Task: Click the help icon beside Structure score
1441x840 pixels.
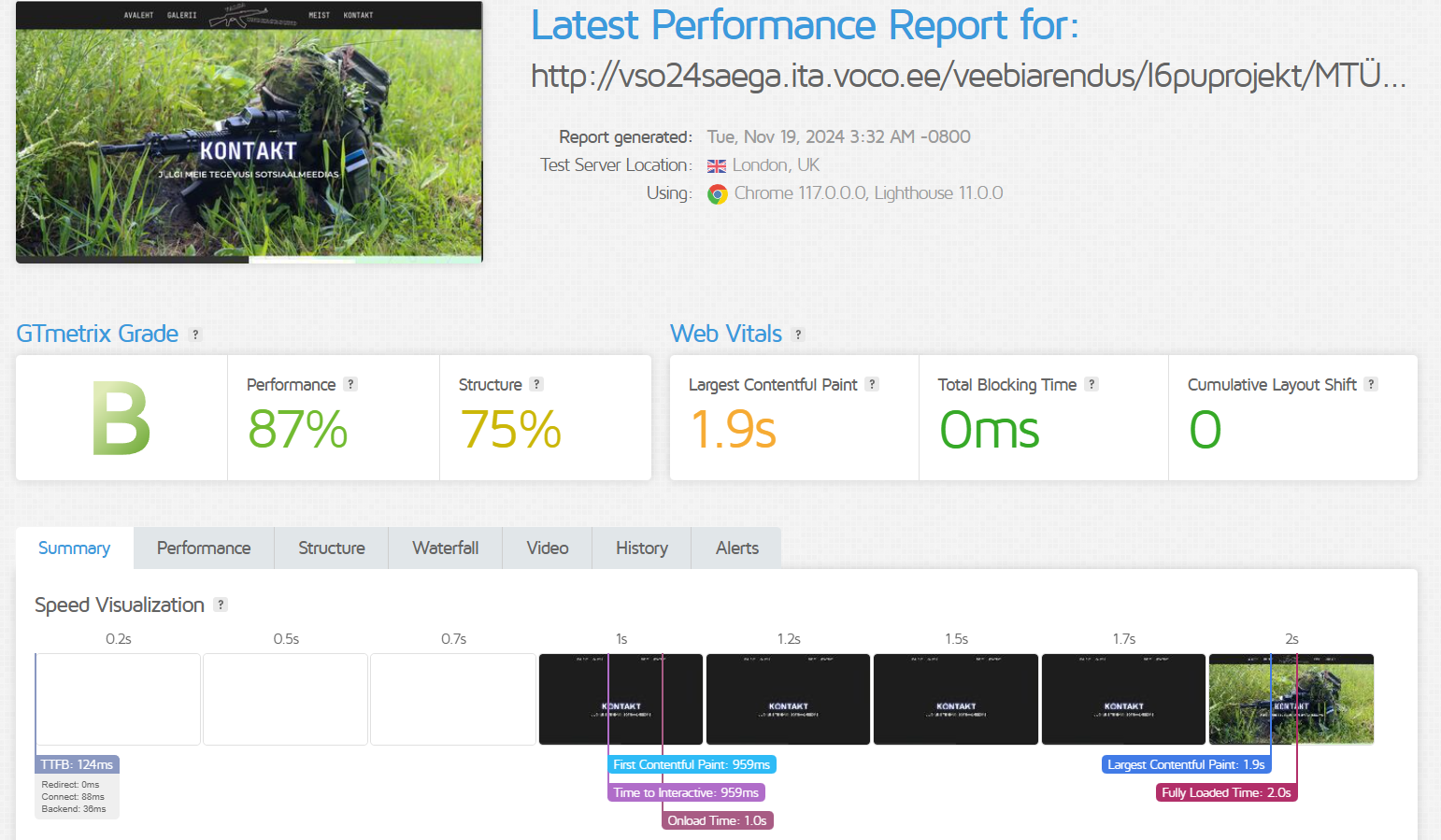Action: tap(536, 384)
